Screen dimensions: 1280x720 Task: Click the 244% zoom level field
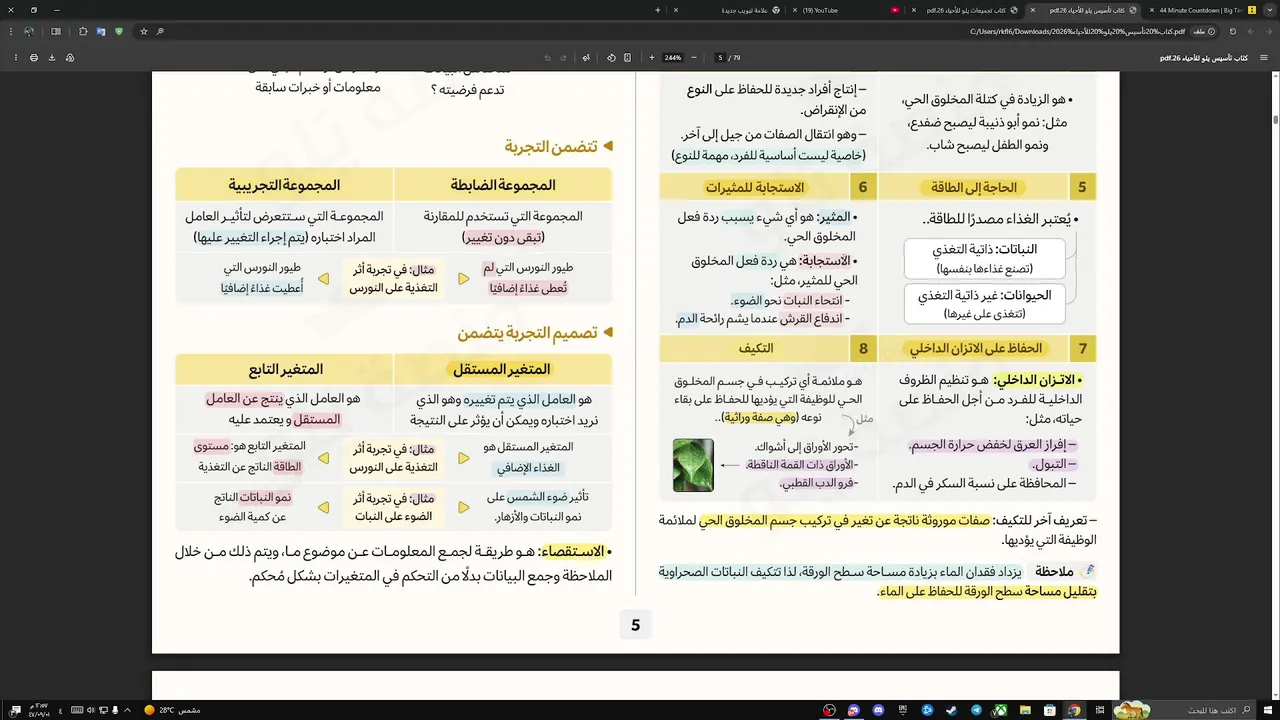673,57
